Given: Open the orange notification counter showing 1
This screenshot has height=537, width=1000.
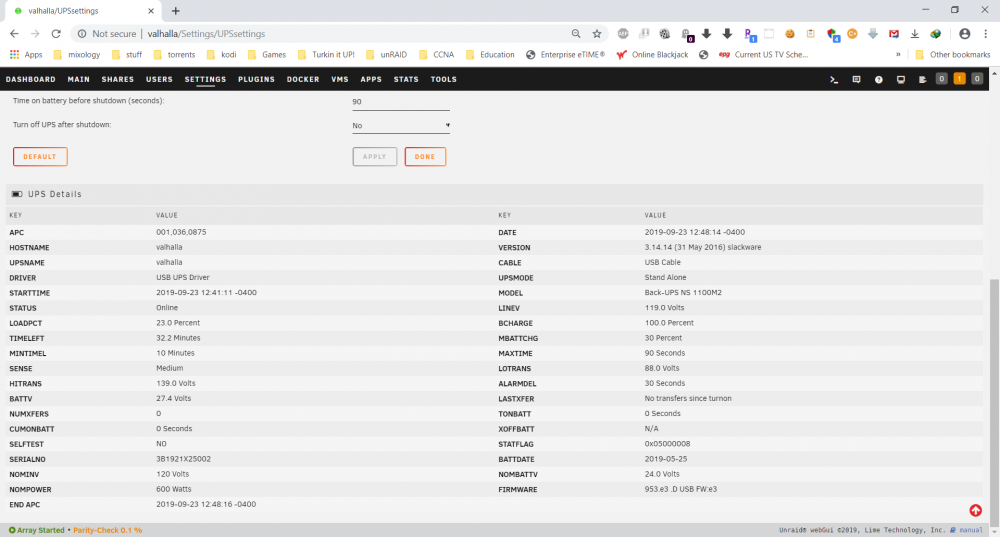Looking at the screenshot, I should [x=959, y=79].
